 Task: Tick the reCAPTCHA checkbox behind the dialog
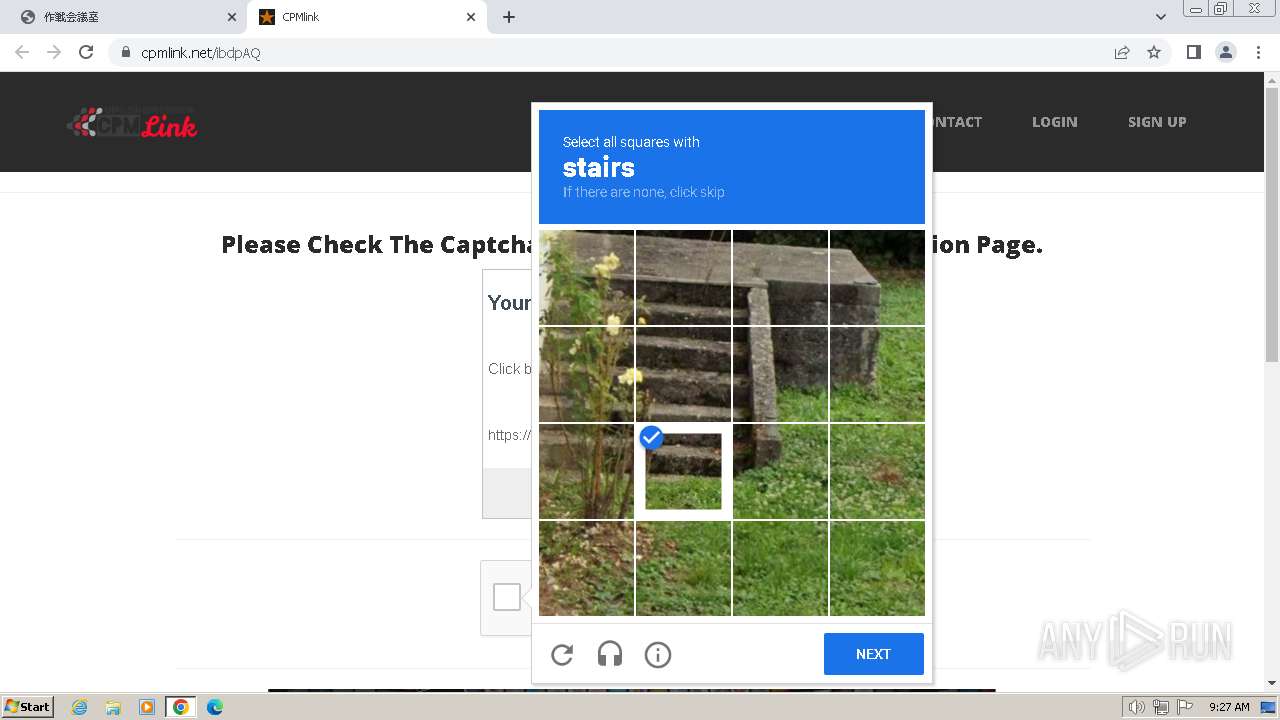[507, 597]
